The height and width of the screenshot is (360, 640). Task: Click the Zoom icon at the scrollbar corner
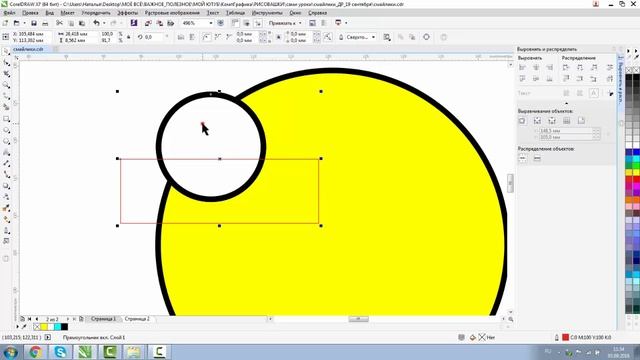511,319
